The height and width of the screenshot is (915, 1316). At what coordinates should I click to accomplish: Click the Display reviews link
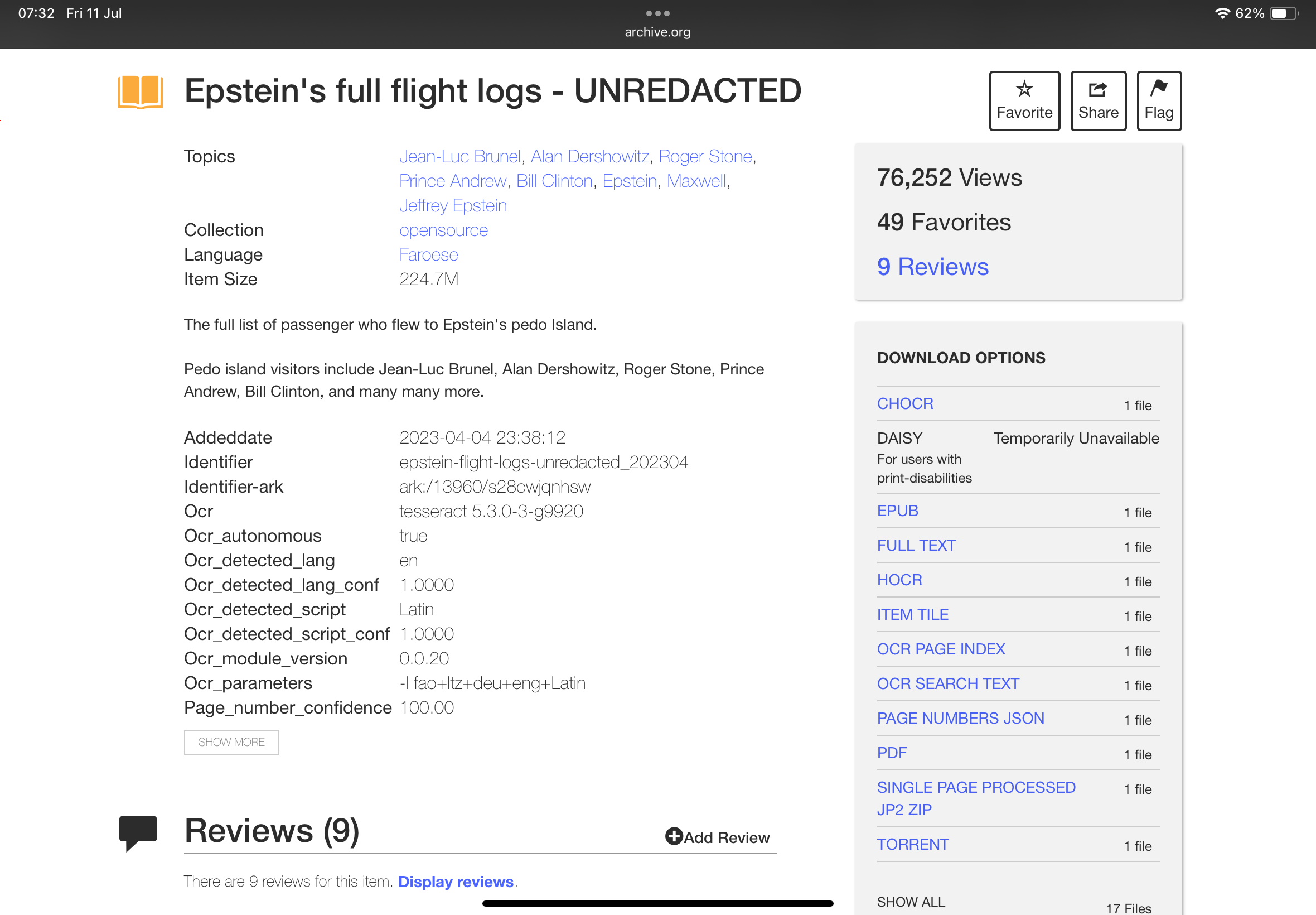(x=456, y=882)
